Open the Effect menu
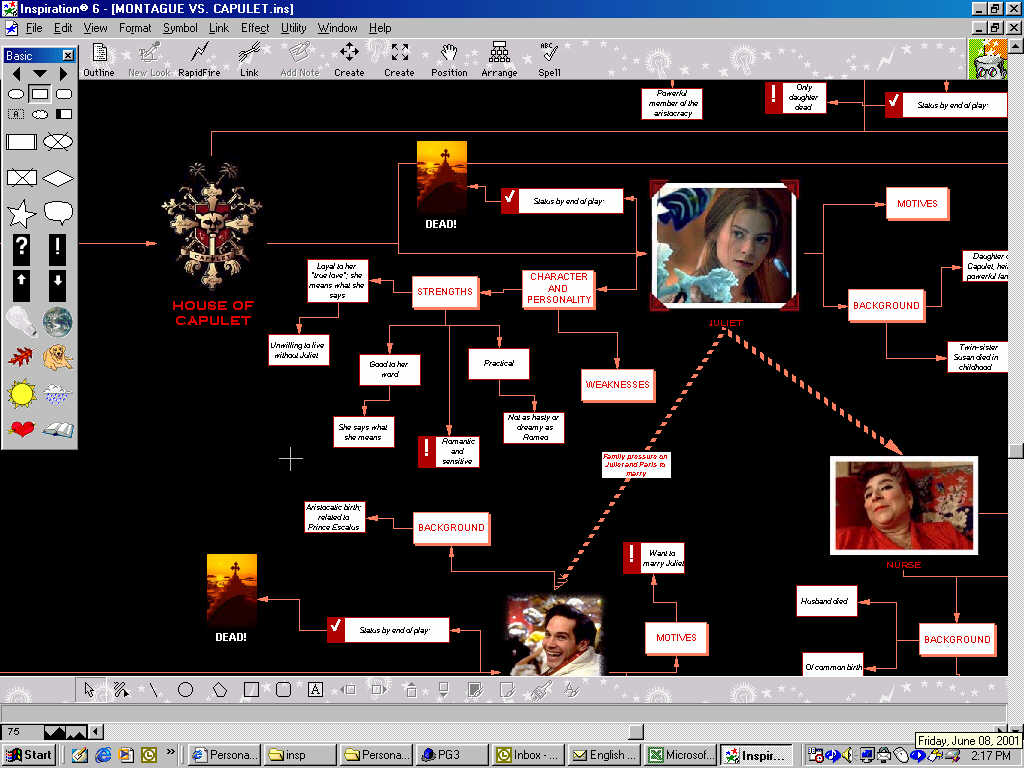The height and width of the screenshot is (768, 1024). (x=255, y=28)
